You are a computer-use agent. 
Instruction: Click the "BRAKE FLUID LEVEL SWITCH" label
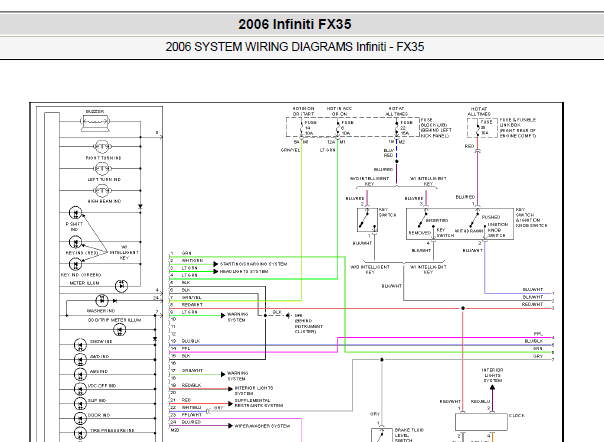coord(409,435)
